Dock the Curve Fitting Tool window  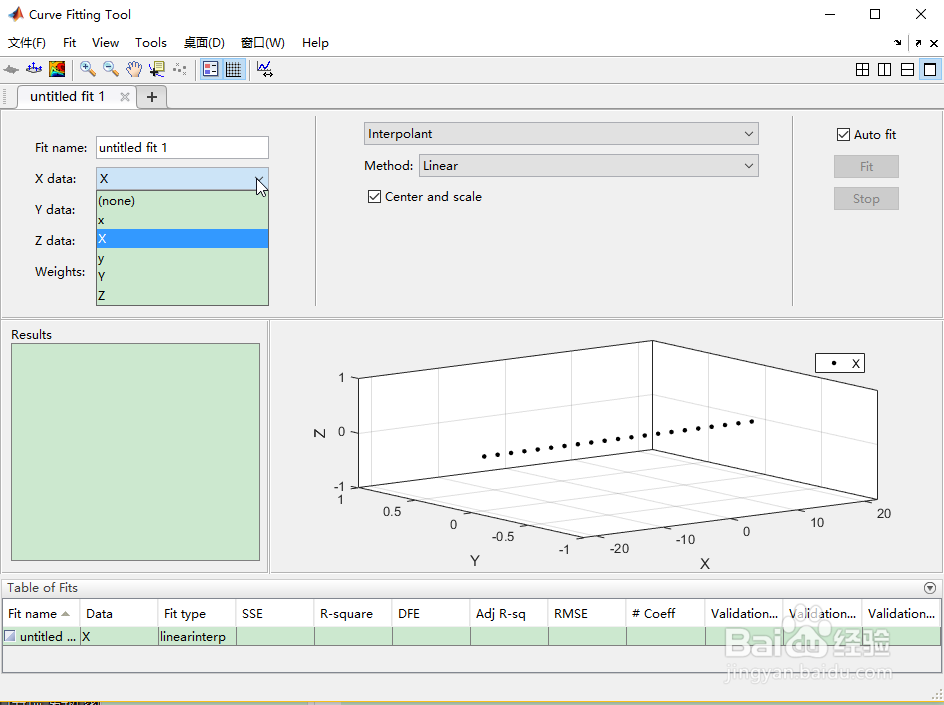[898, 43]
